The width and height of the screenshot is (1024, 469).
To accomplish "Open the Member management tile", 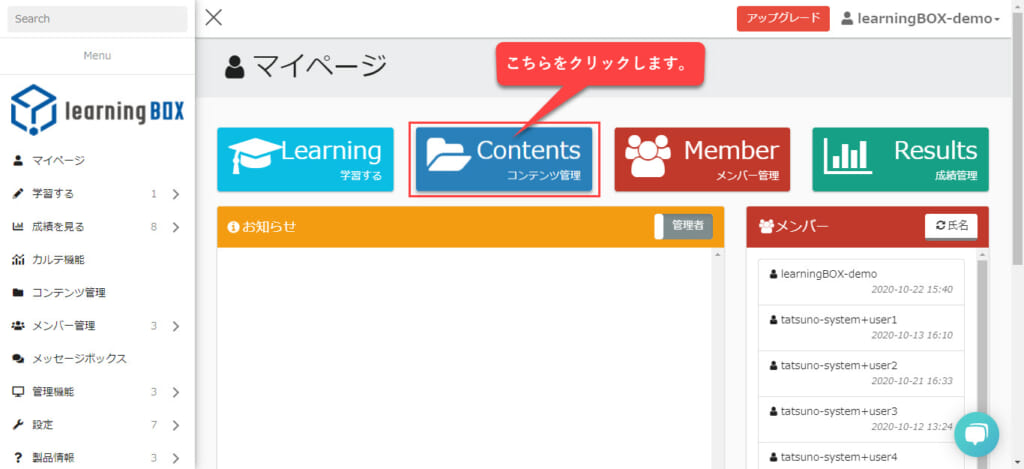I will click(702, 159).
